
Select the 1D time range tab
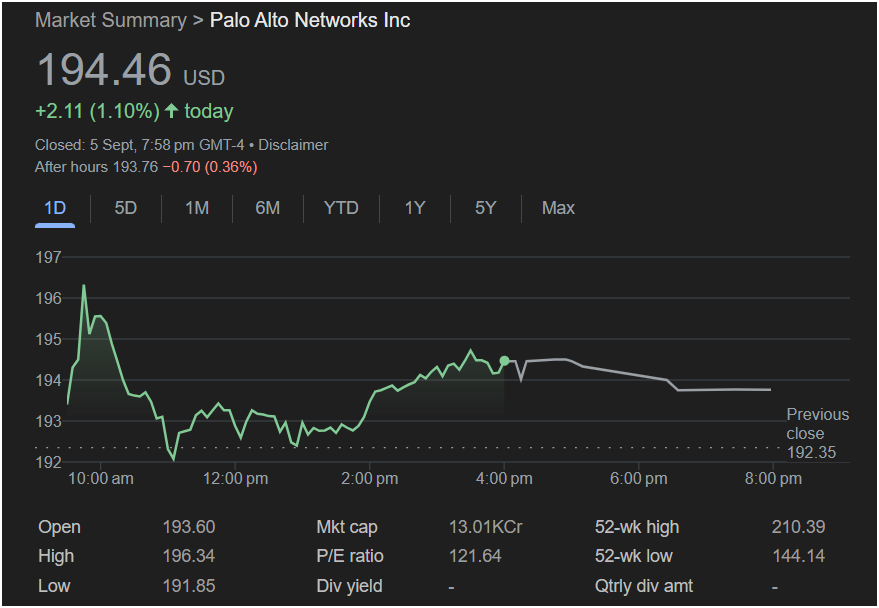tap(55, 208)
